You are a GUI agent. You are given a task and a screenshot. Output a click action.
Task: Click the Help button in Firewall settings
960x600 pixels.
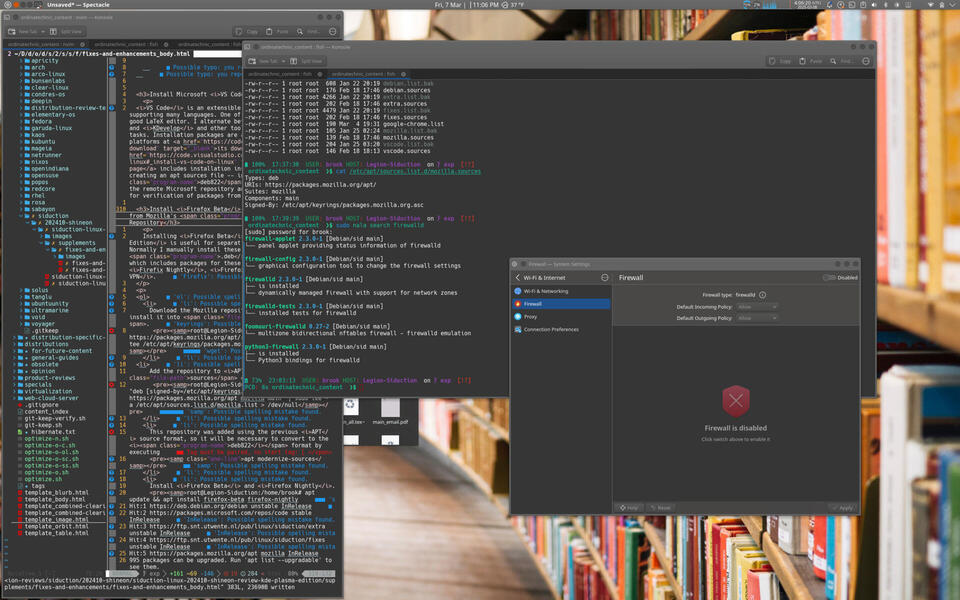[629, 508]
